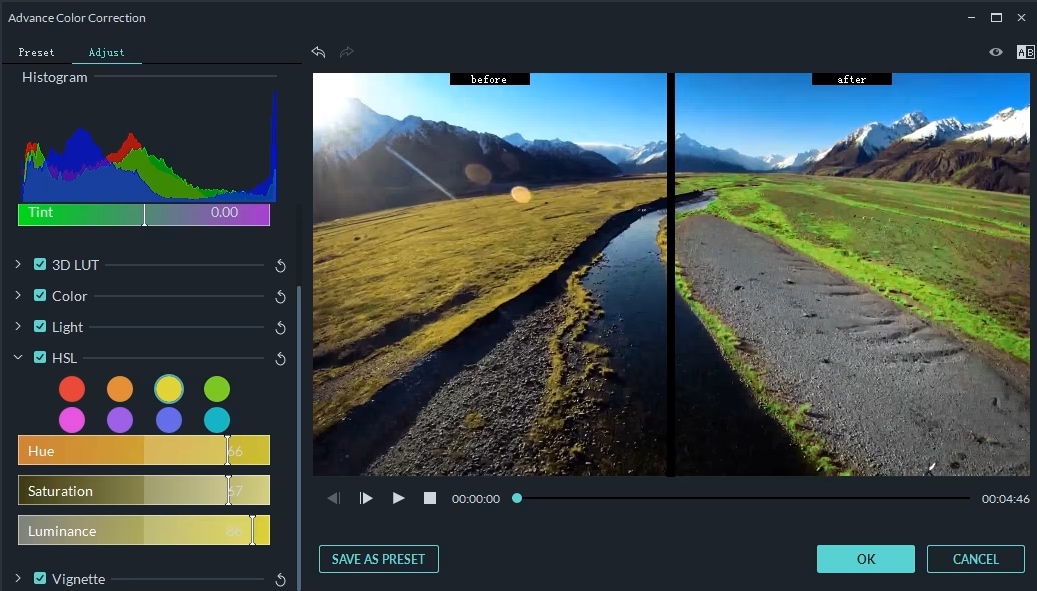Step forward one frame
The width and height of the screenshot is (1037, 591).
tap(366, 498)
